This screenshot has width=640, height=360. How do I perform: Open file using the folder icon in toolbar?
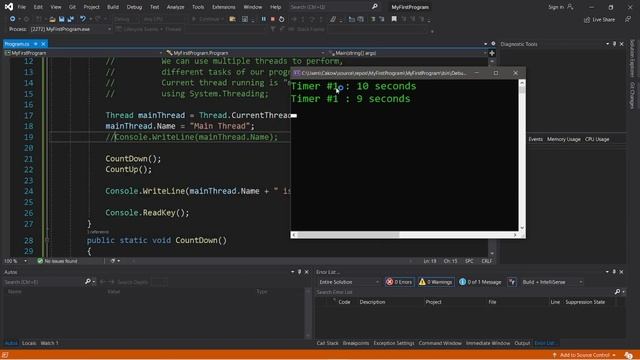click(x=52, y=19)
